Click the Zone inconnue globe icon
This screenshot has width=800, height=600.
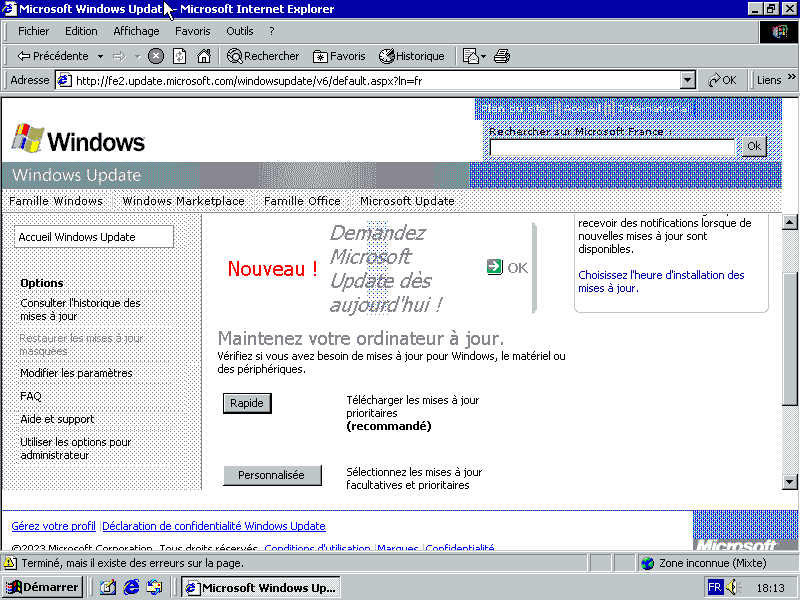(647, 563)
